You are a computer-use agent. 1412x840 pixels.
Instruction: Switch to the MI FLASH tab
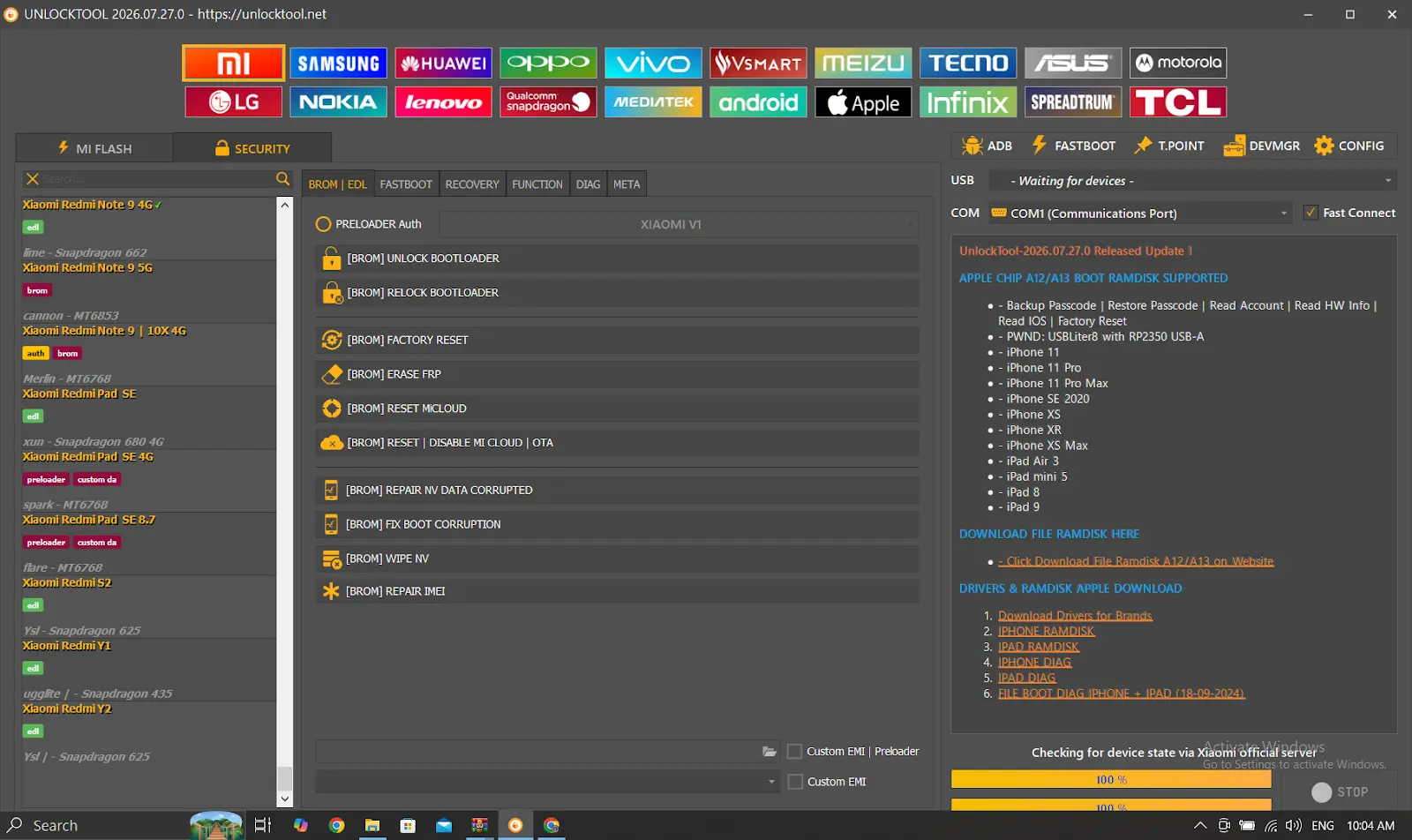94,148
